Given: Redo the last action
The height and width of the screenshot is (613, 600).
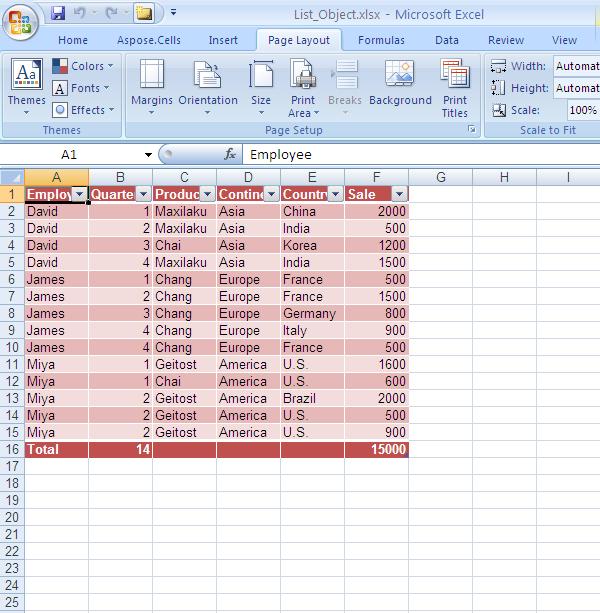Looking at the screenshot, I should [x=111, y=13].
